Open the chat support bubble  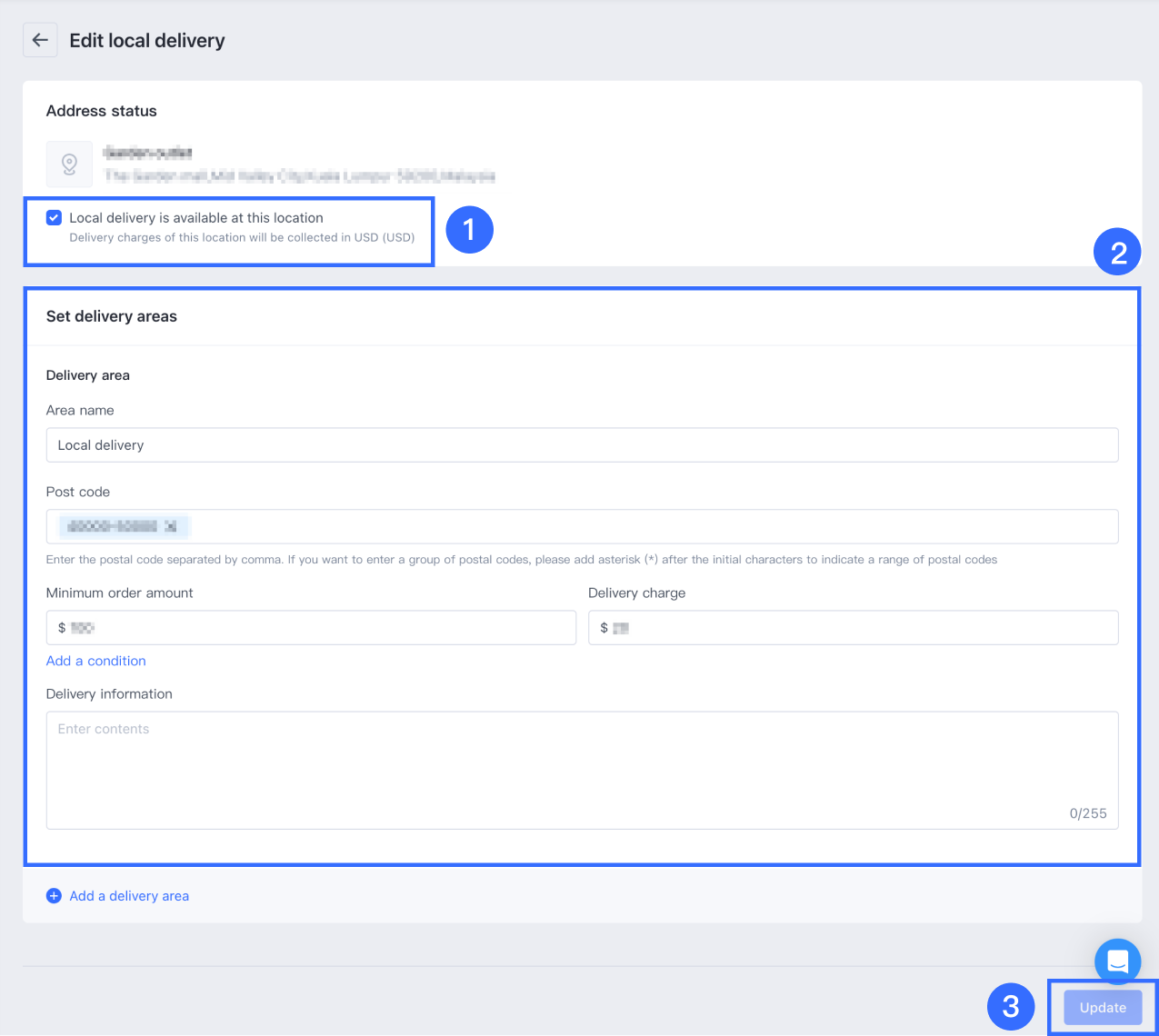(x=1117, y=961)
